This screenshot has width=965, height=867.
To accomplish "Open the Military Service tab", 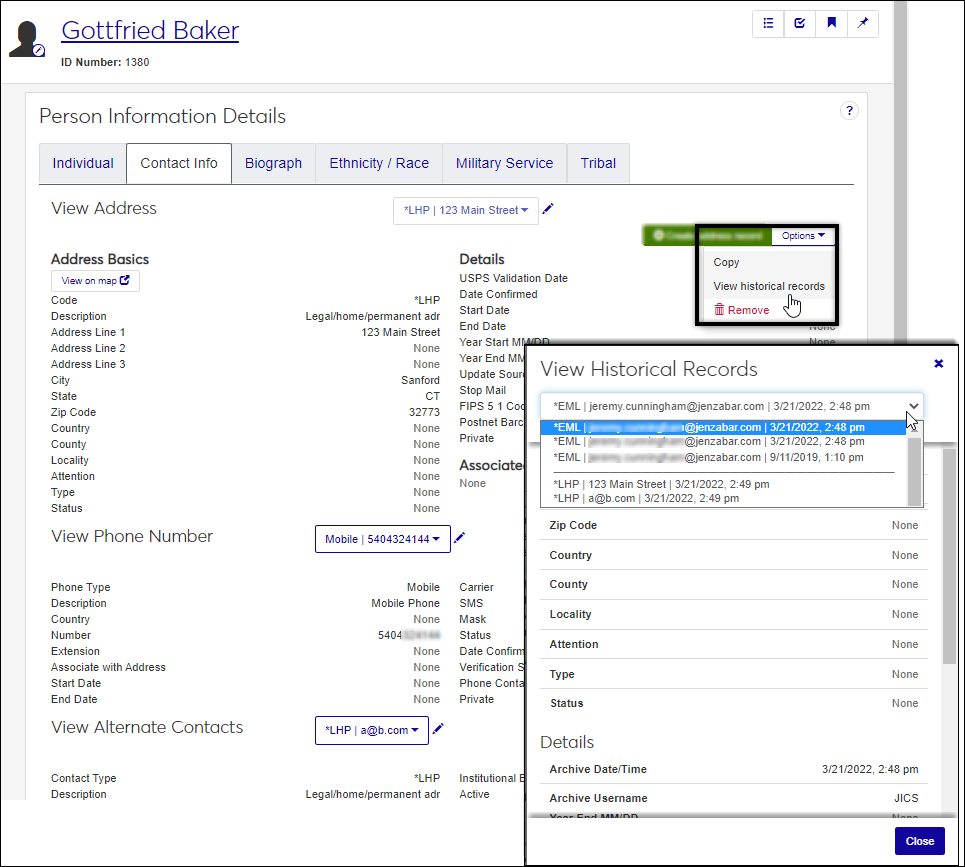I will click(x=504, y=163).
